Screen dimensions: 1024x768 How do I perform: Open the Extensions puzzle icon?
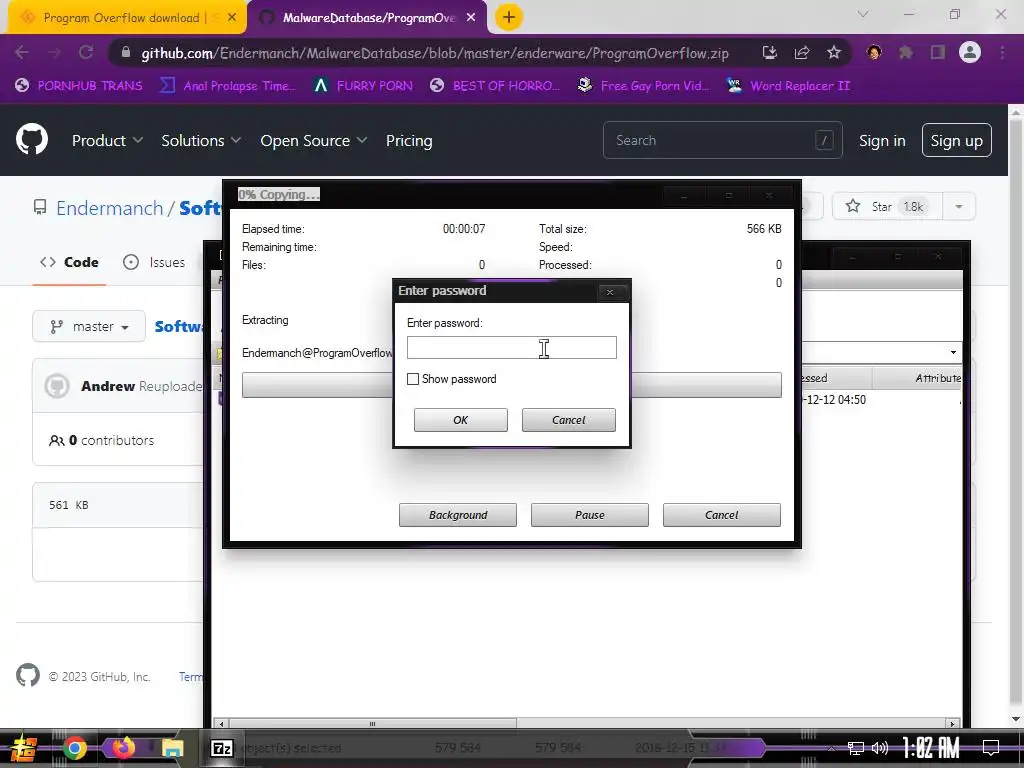906,52
